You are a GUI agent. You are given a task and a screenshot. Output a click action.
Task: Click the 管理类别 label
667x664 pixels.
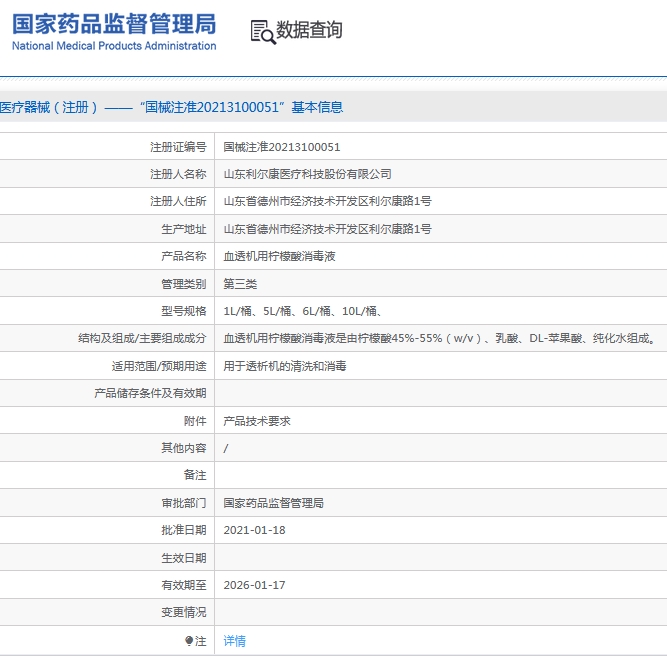pyautogui.click(x=184, y=284)
